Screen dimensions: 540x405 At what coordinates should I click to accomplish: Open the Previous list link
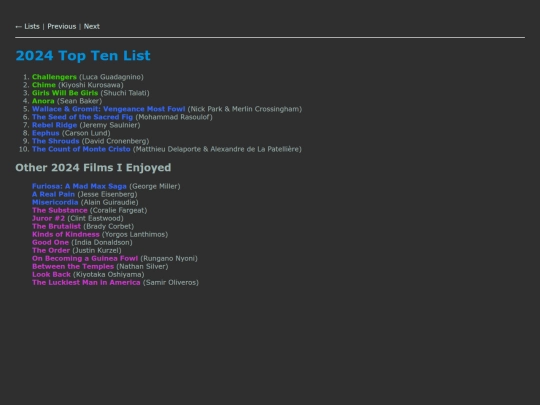[62, 27]
